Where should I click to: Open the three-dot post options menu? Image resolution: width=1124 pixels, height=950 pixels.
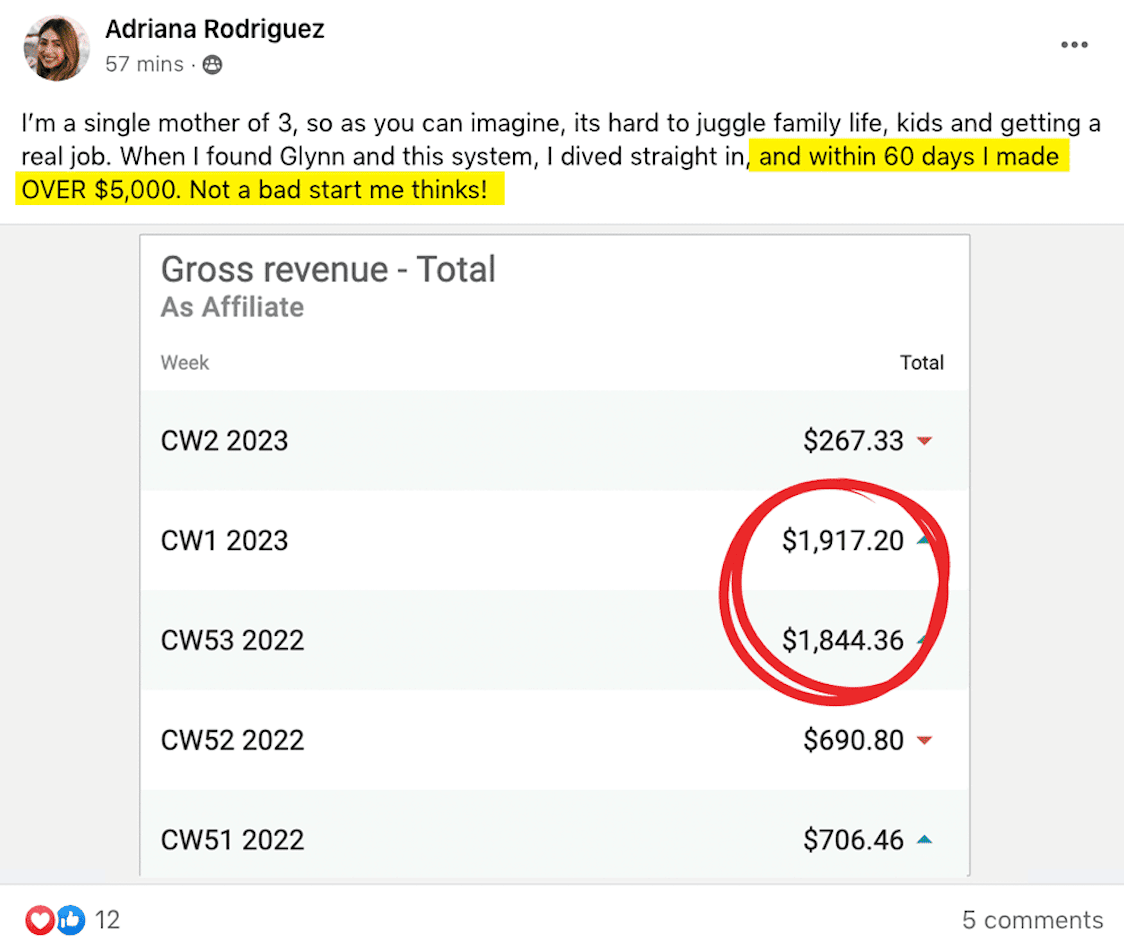coord(1074,45)
